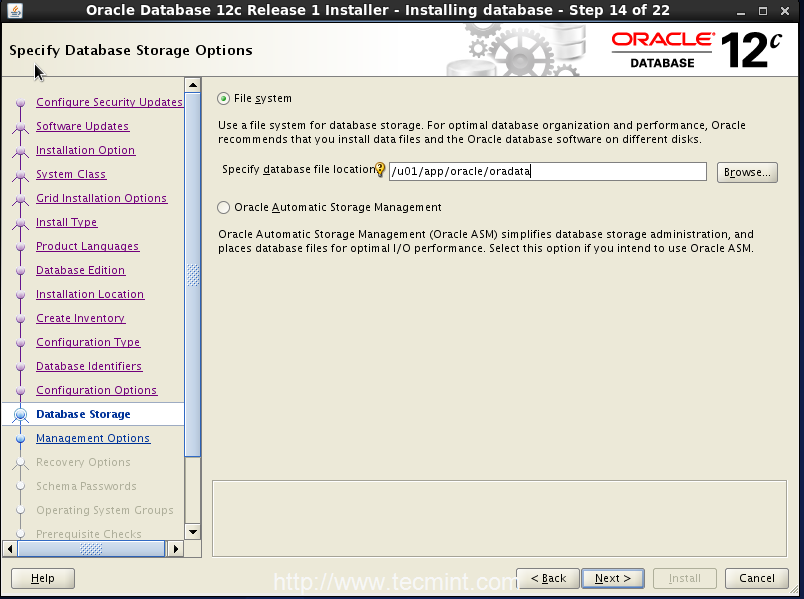Open the Configuration Type step
The image size is (804, 599).
pos(88,342)
